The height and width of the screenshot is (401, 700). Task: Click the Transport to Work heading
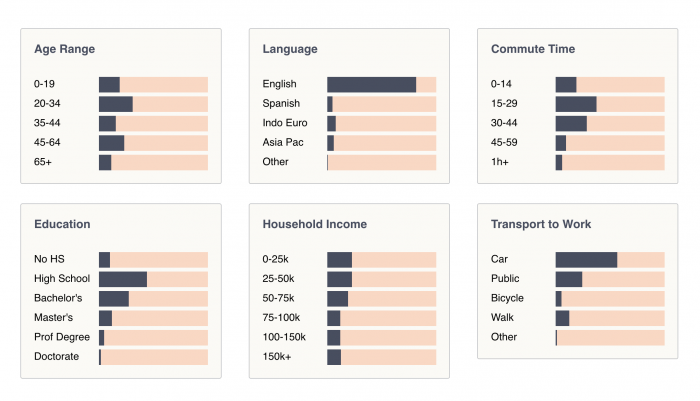(541, 224)
